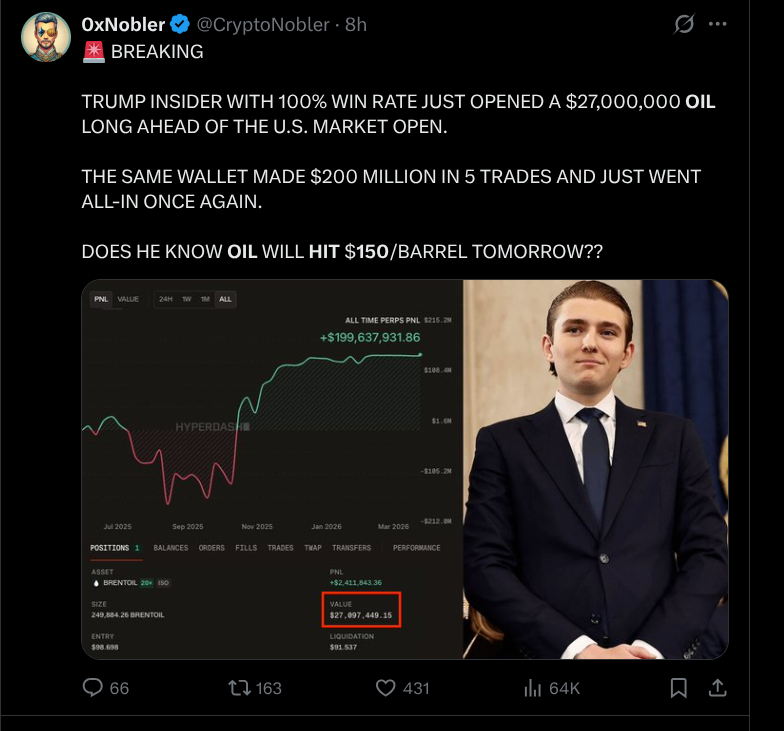This screenshot has width=784, height=731.
Task: Click the 8h post timestamp
Action: 356,25
